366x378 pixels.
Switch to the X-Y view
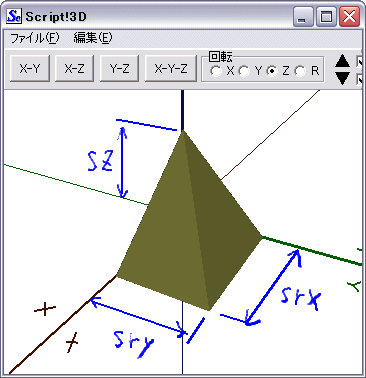(x=30, y=69)
